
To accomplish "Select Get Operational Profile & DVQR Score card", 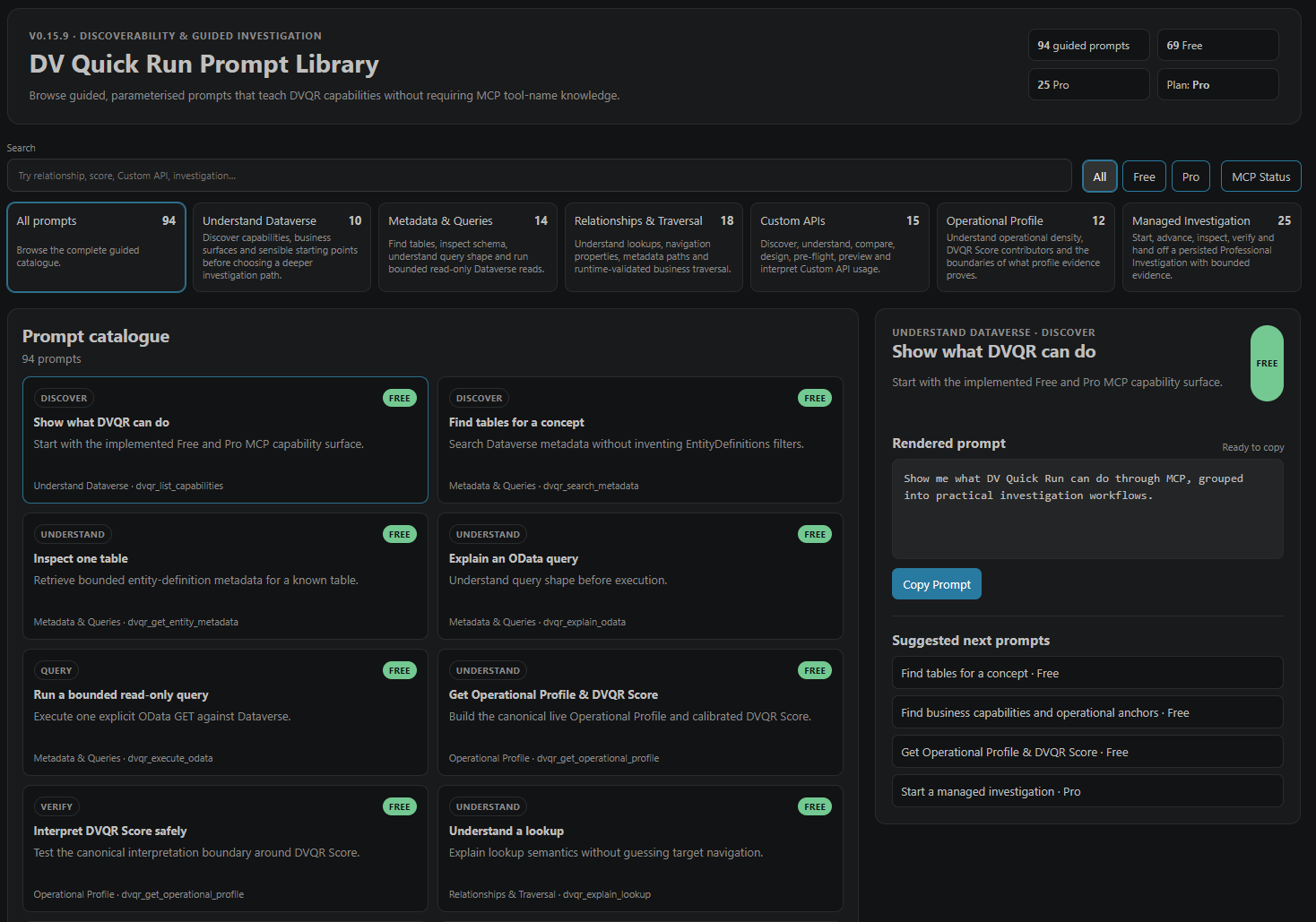I will click(640, 712).
